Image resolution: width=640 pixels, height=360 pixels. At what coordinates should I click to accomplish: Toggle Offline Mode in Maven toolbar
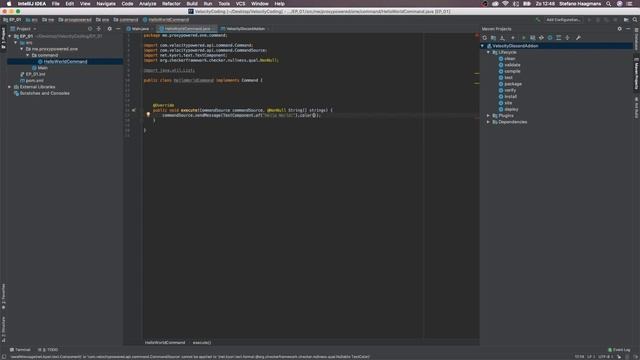pos(541,38)
